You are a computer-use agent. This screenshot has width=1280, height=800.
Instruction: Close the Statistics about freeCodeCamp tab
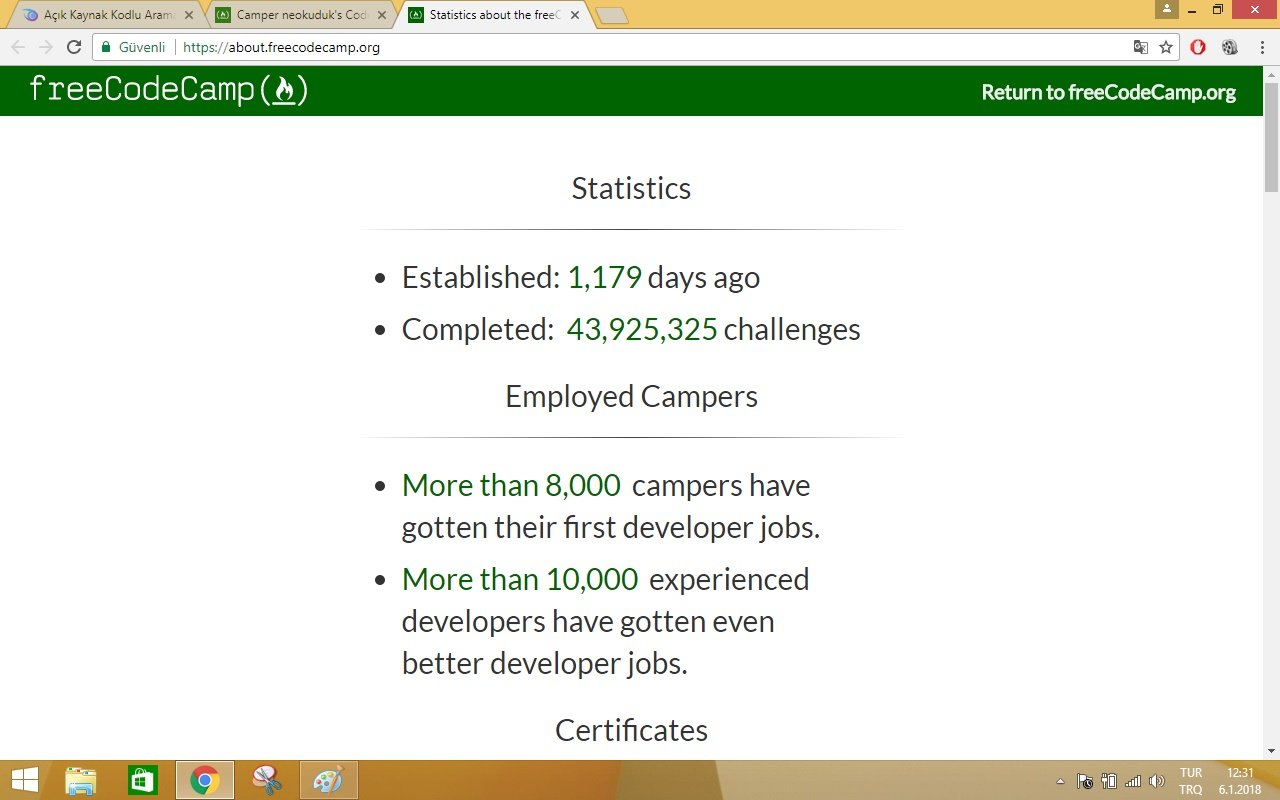[576, 15]
